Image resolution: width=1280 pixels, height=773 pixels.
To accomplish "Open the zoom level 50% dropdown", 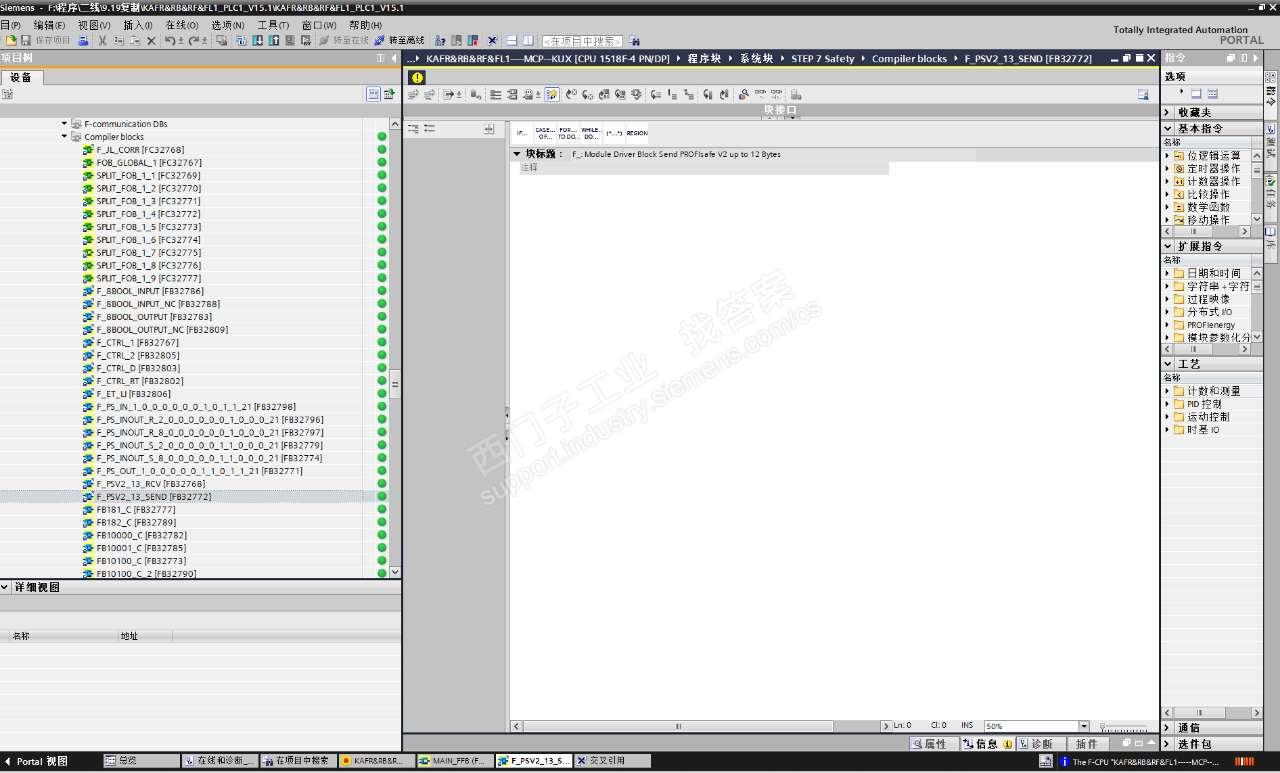I will point(1084,726).
